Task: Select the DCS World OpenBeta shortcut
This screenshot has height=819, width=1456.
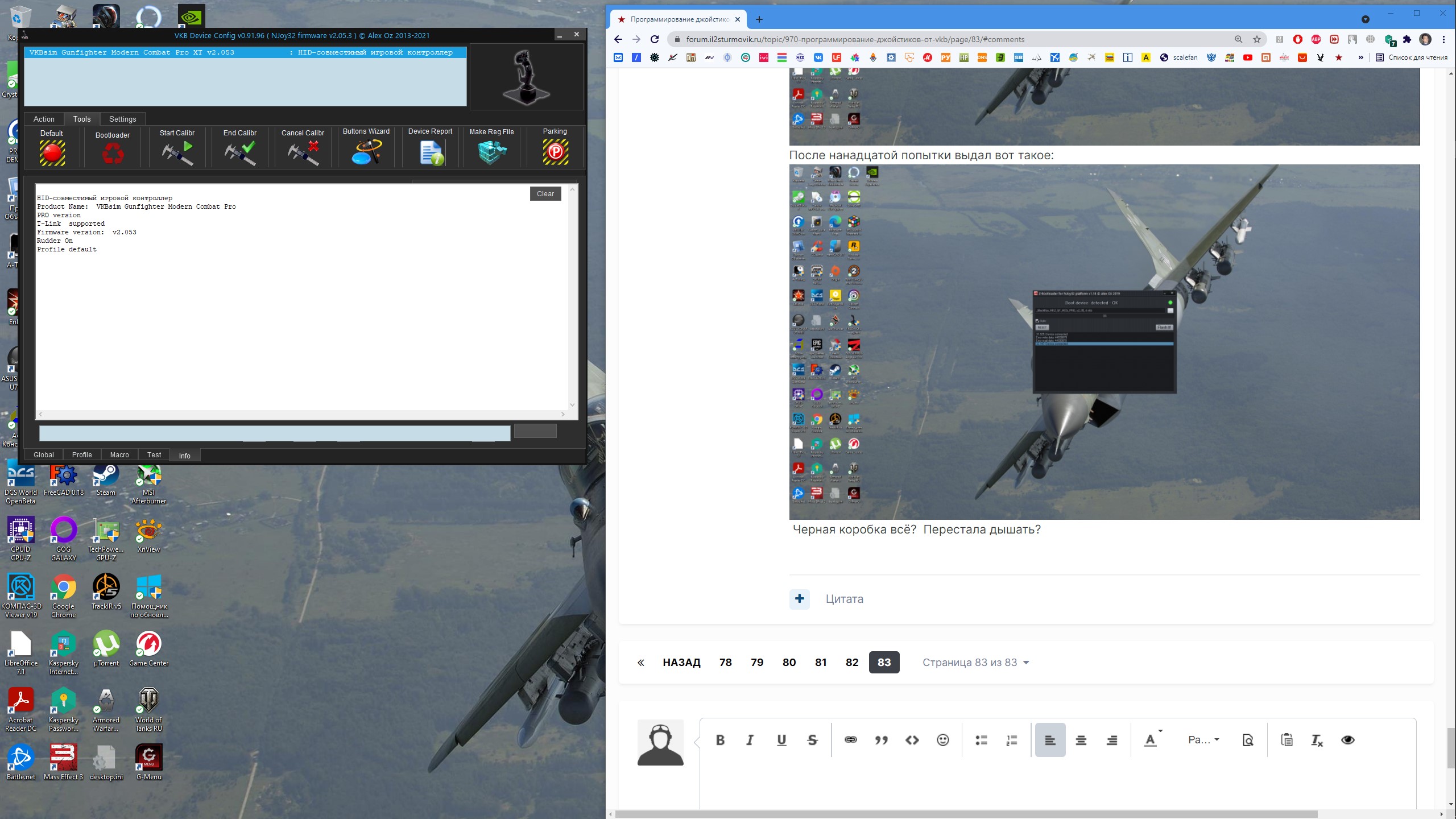Action: 21,483
